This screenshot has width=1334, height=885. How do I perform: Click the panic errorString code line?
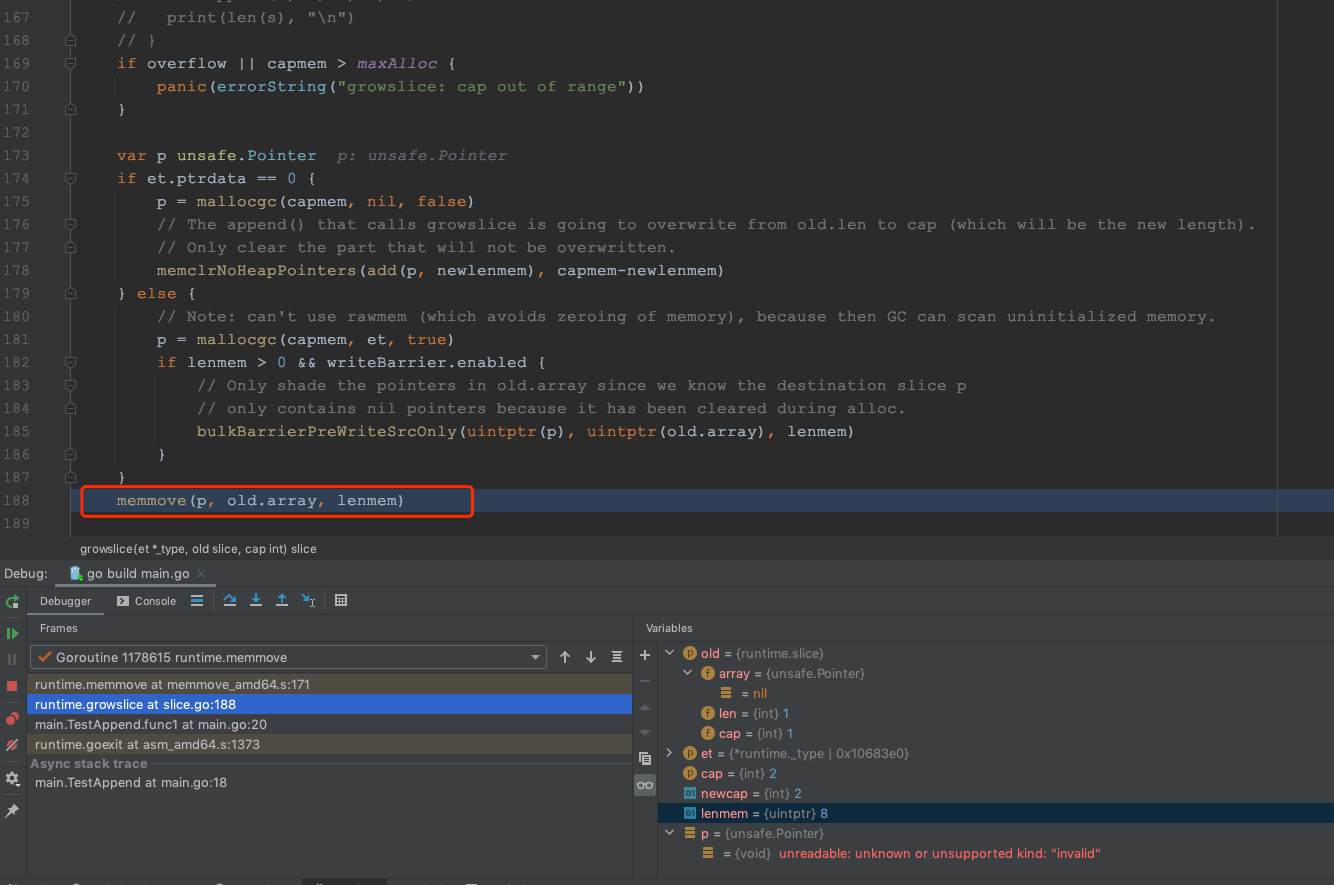tap(400, 87)
